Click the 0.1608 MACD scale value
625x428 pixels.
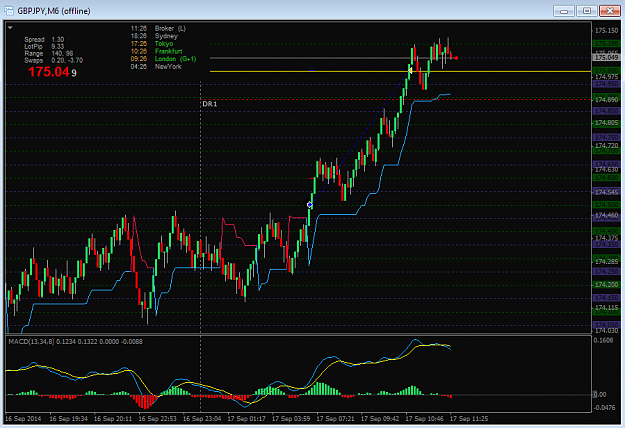click(603, 340)
